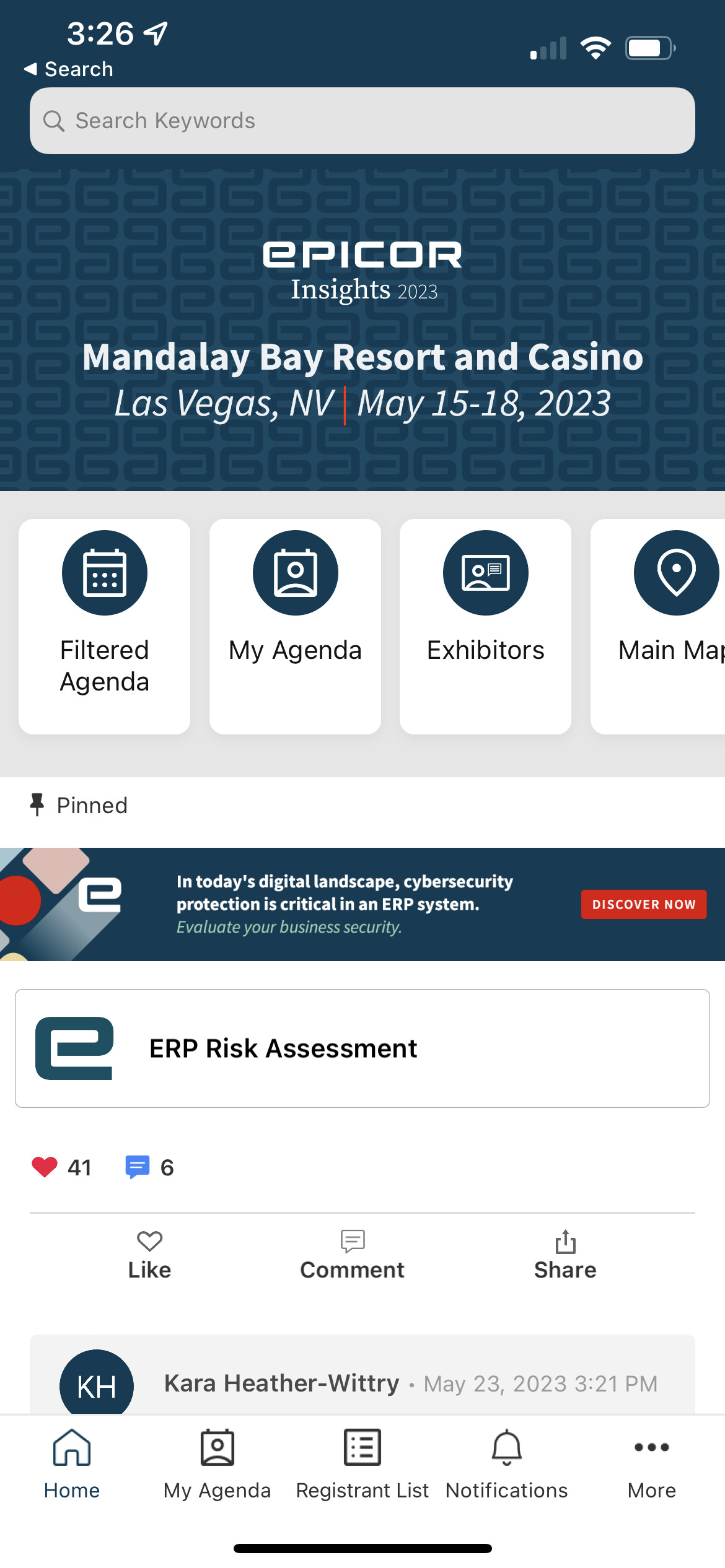Open the My Agenda card icon
Image resolution: width=725 pixels, height=1568 pixels.
[296, 573]
